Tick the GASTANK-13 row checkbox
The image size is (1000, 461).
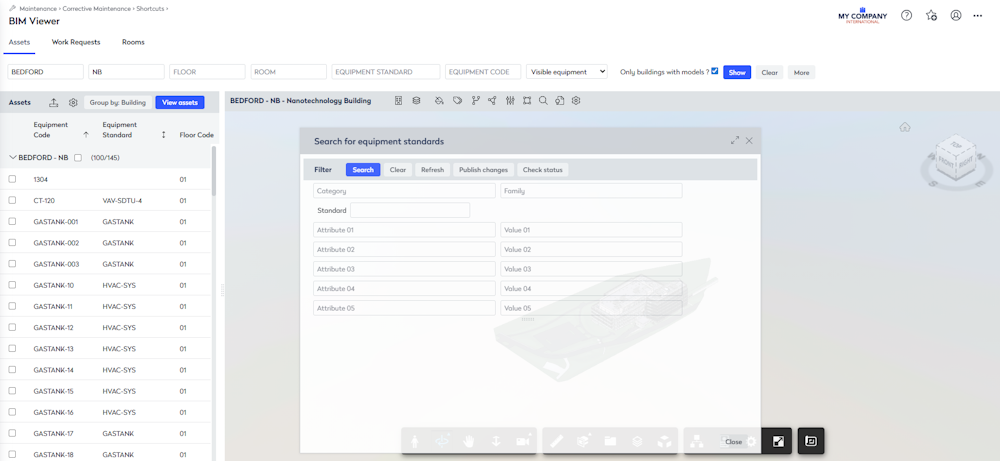click(12, 349)
